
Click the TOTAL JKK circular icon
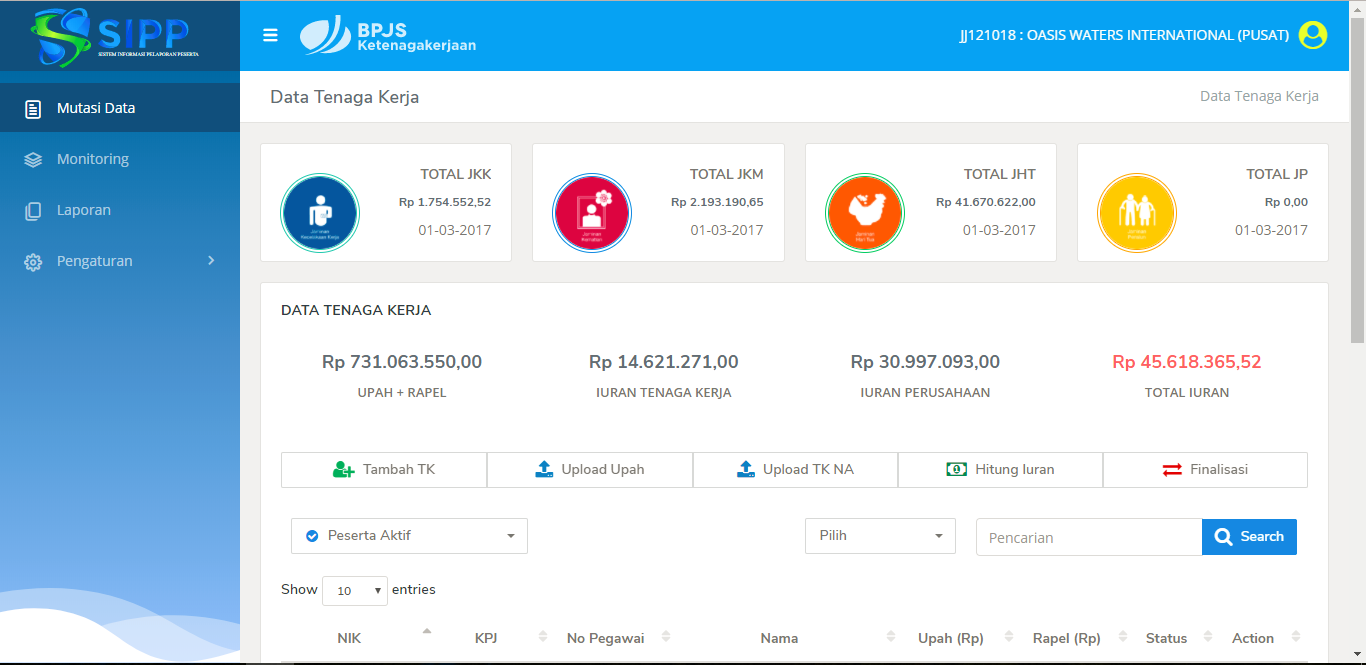(319, 212)
